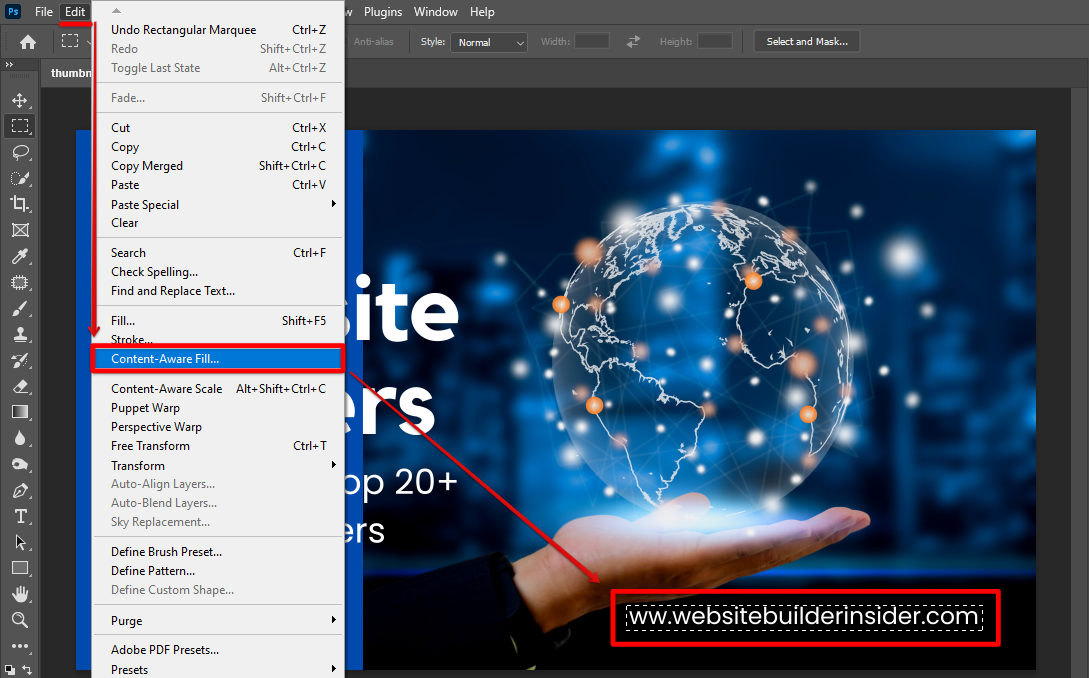This screenshot has height=678, width=1089.
Task: Pick the Eyedropper tool
Action: point(21,256)
